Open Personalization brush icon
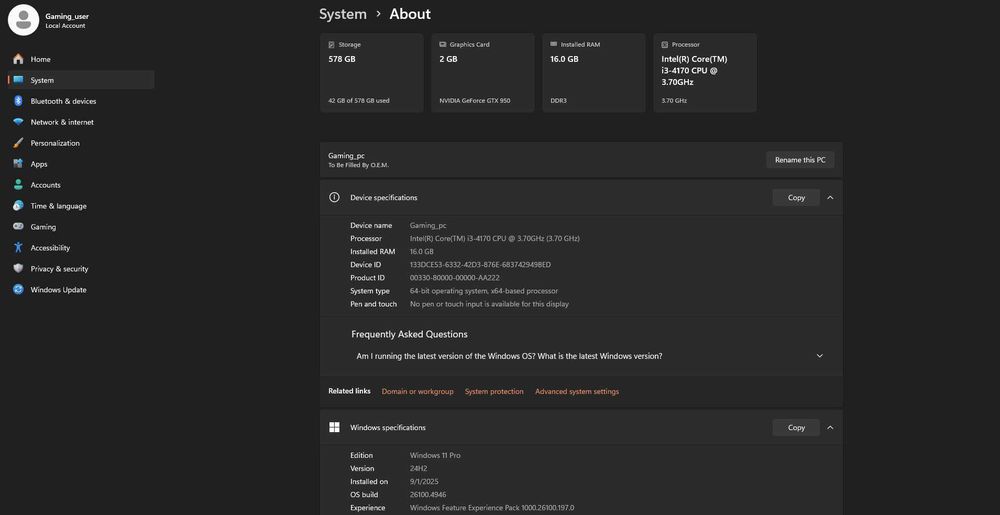Image resolution: width=1000 pixels, height=515 pixels. point(18,143)
